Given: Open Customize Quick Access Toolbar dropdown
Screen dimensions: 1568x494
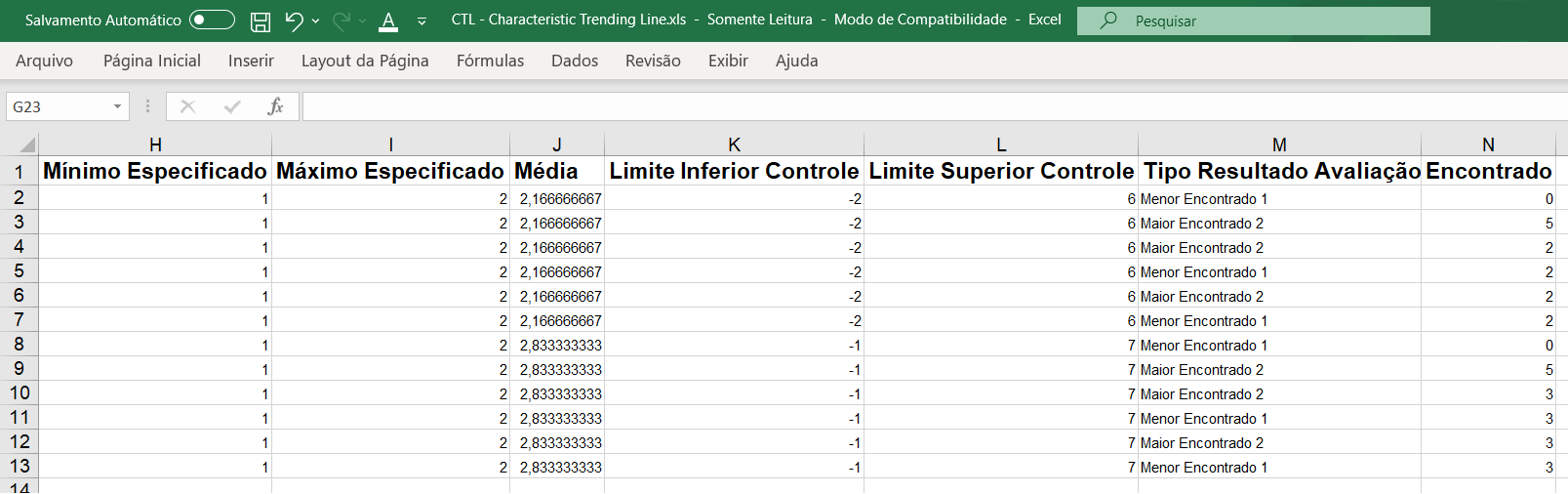Looking at the screenshot, I should pyautogui.click(x=422, y=21).
